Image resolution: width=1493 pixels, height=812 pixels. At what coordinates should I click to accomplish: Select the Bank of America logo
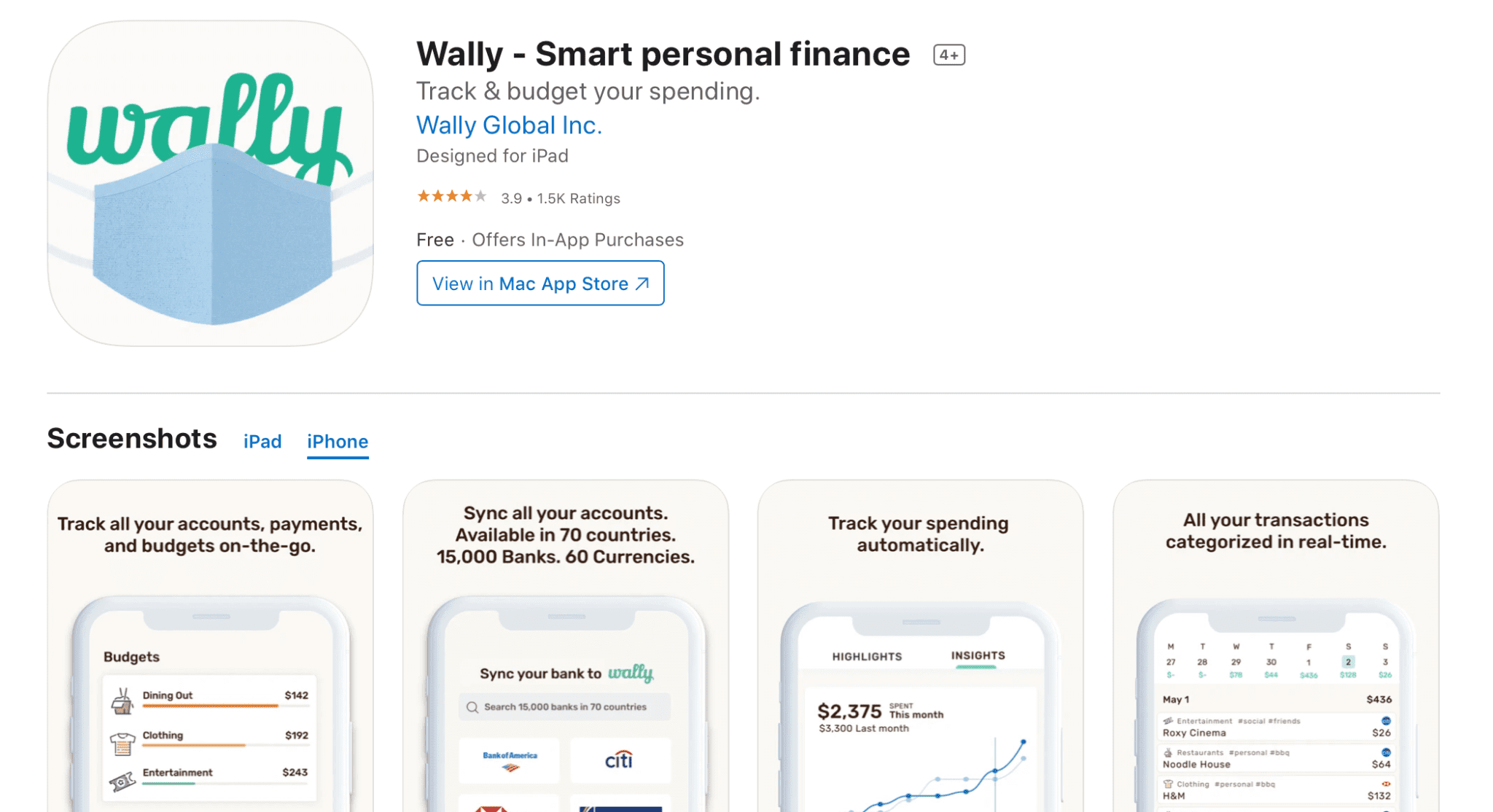pos(509,759)
